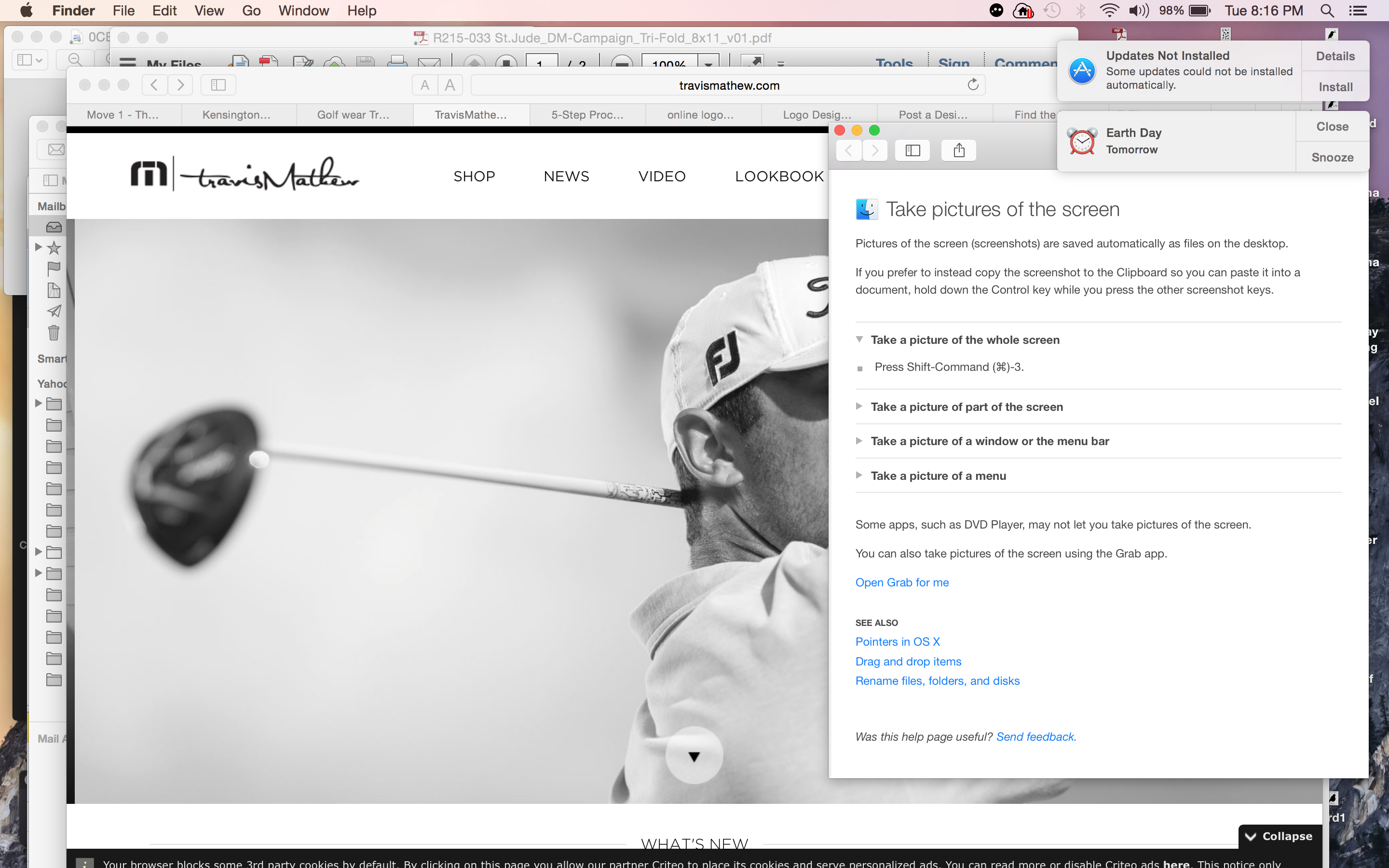
Task: Click Snooze on Earth Day reminder
Action: pyautogui.click(x=1332, y=157)
